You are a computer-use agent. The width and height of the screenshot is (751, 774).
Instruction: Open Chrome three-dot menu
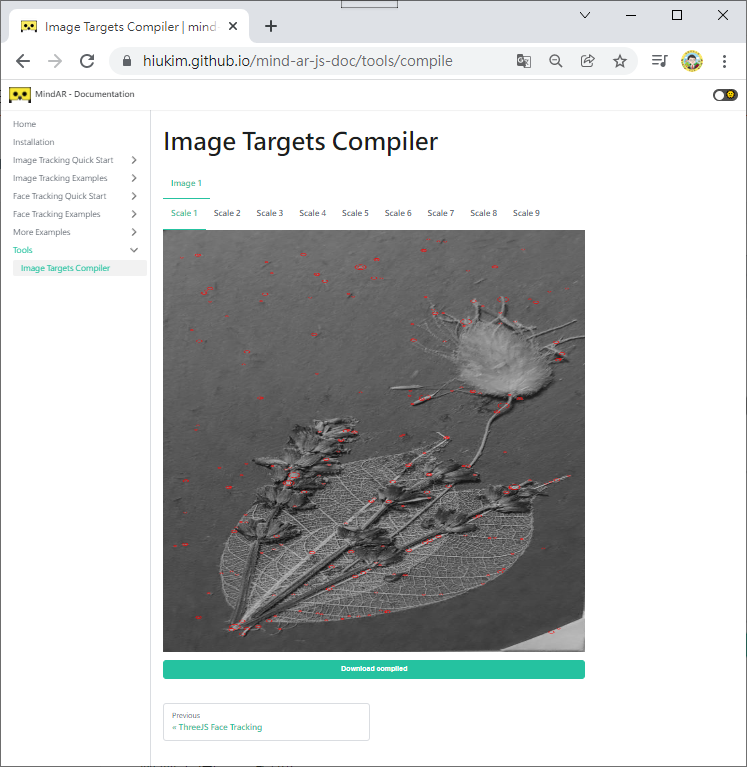pos(724,61)
